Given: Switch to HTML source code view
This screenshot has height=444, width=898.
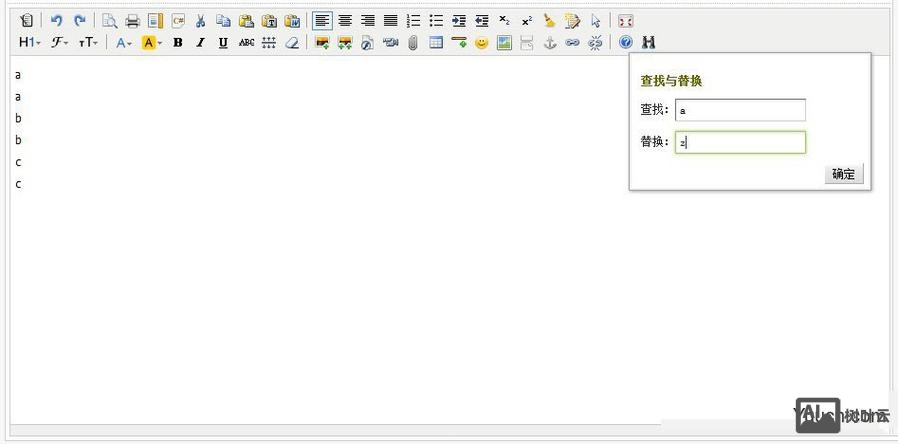Looking at the screenshot, I should (x=27, y=21).
